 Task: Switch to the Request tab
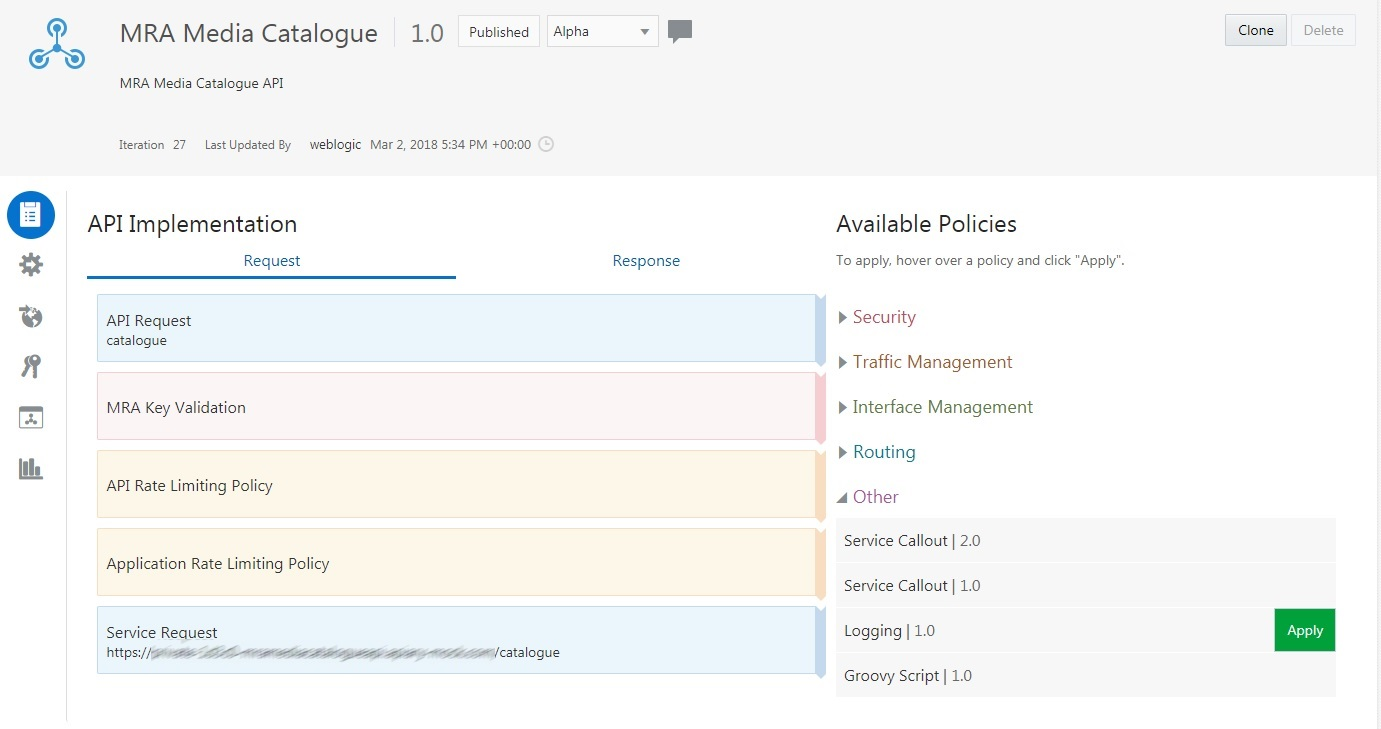pos(272,261)
